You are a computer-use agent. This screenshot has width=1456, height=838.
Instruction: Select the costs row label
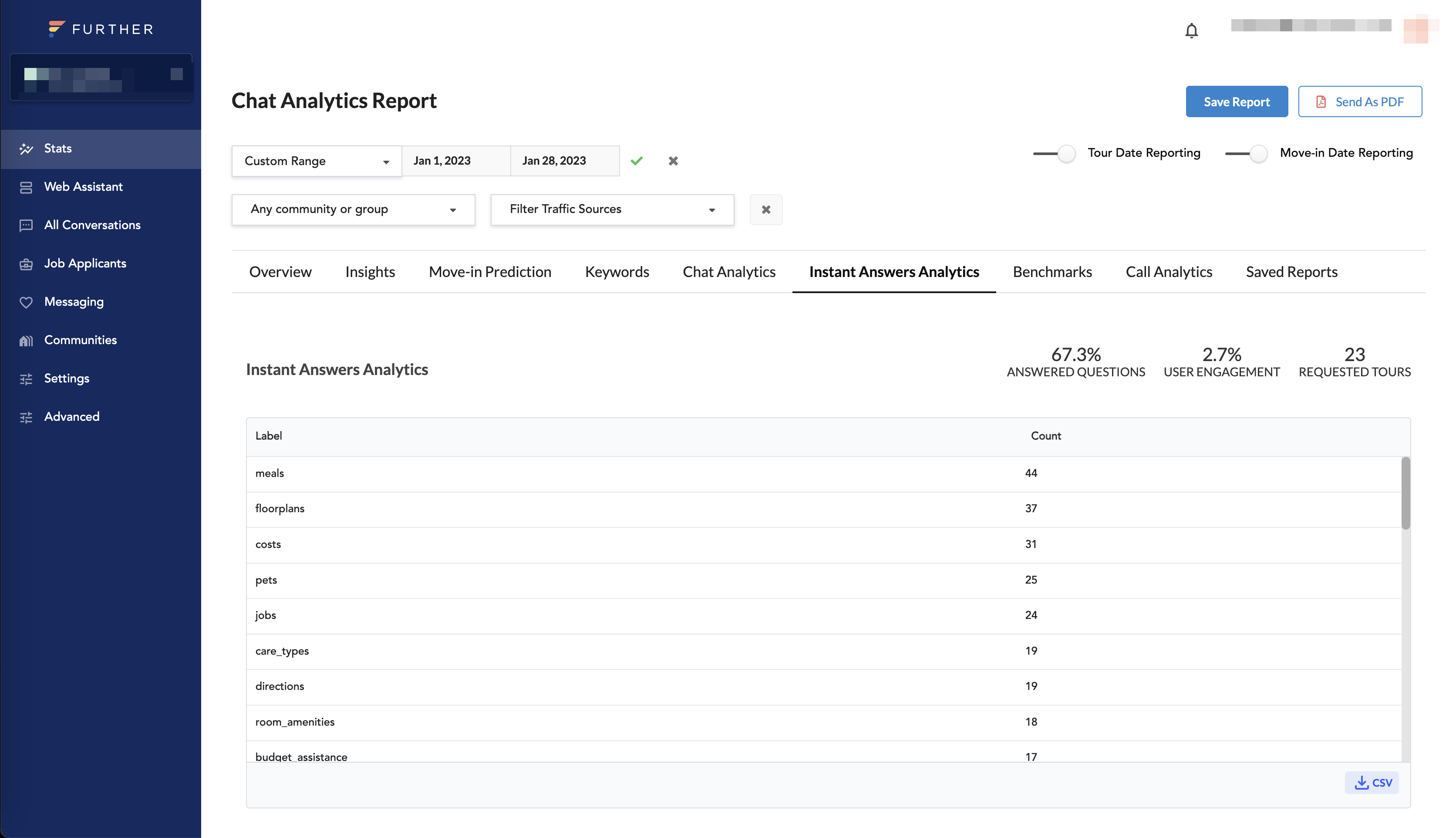tap(268, 544)
